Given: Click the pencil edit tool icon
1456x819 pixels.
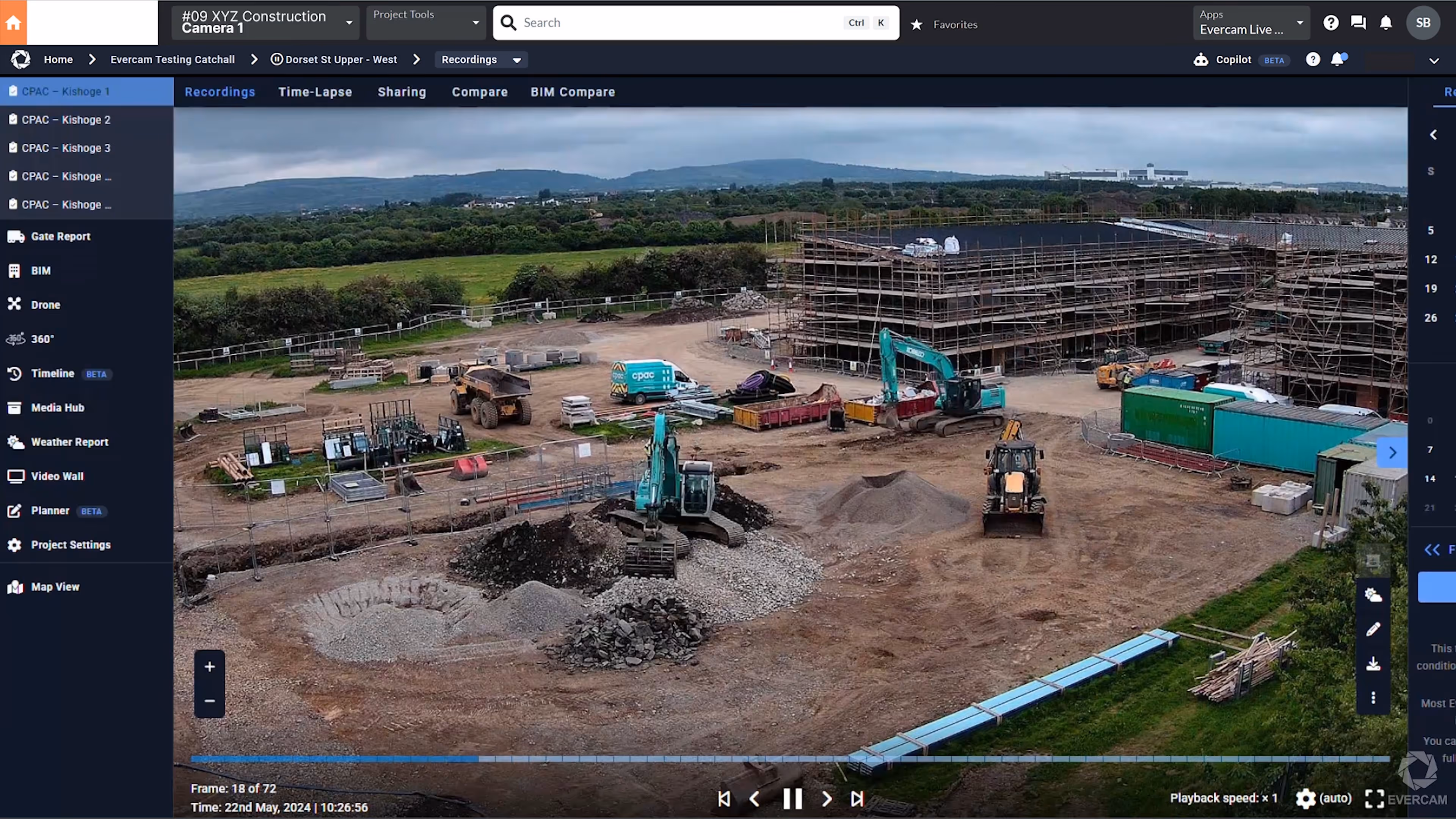Looking at the screenshot, I should click(1373, 629).
